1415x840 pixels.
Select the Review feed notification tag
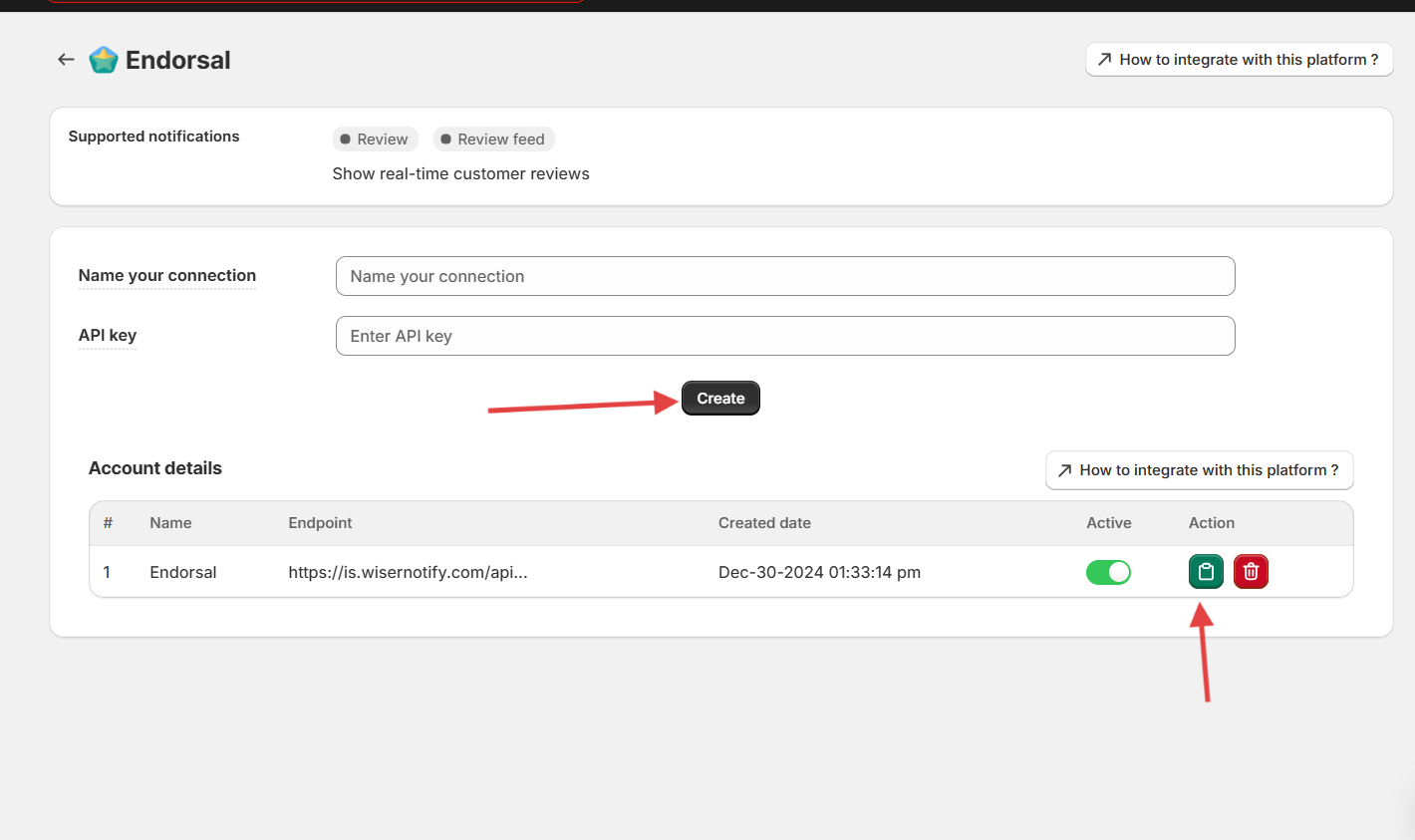click(x=493, y=140)
